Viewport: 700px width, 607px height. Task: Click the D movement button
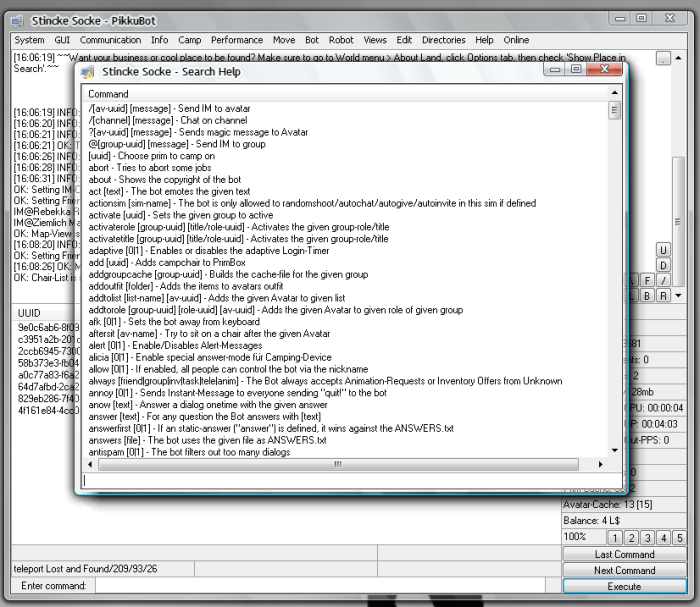662,265
